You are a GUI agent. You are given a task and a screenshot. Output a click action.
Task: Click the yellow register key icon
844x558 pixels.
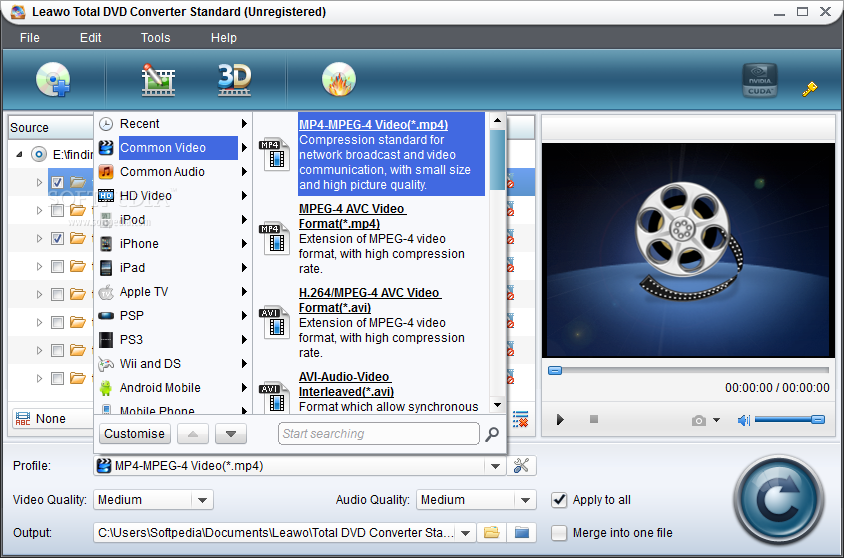pyautogui.click(x=809, y=89)
